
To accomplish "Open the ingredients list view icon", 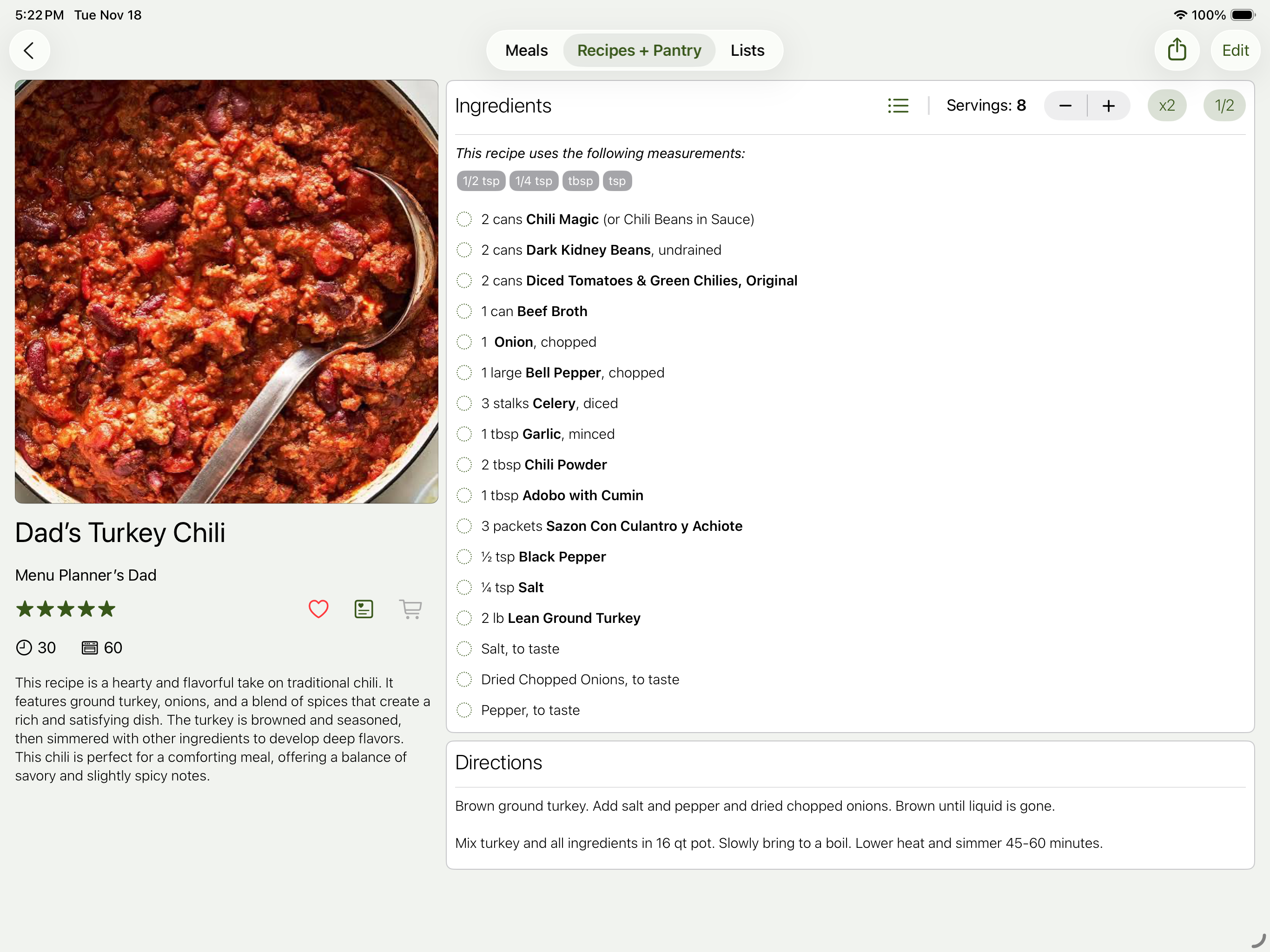I will [897, 106].
